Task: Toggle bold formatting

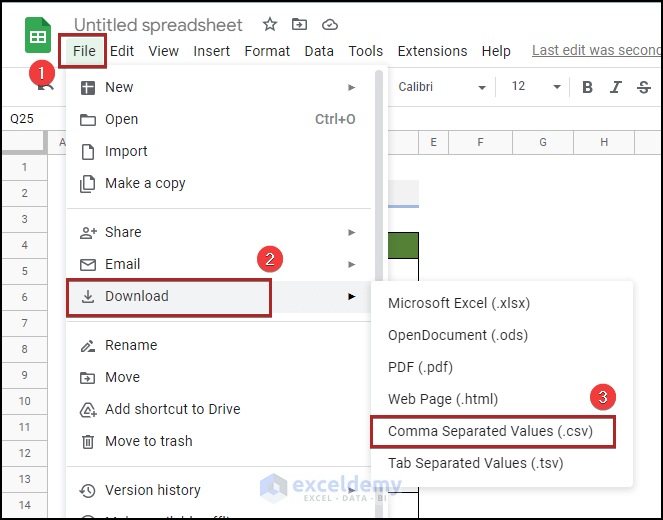Action: tap(587, 87)
